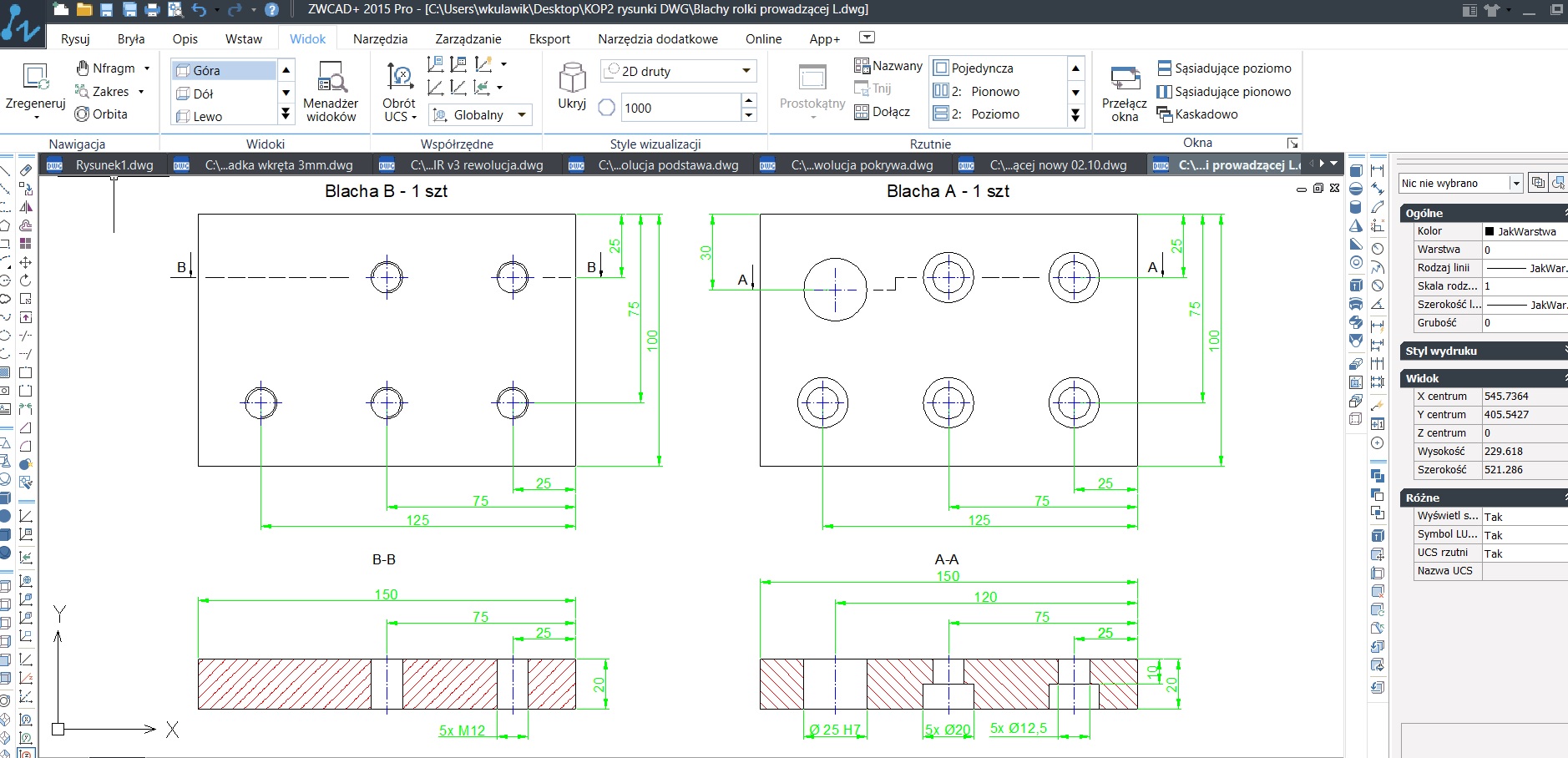Image resolution: width=1568 pixels, height=758 pixels.
Task: Click the Save icon in quick access toolbar
Action: coord(106,10)
